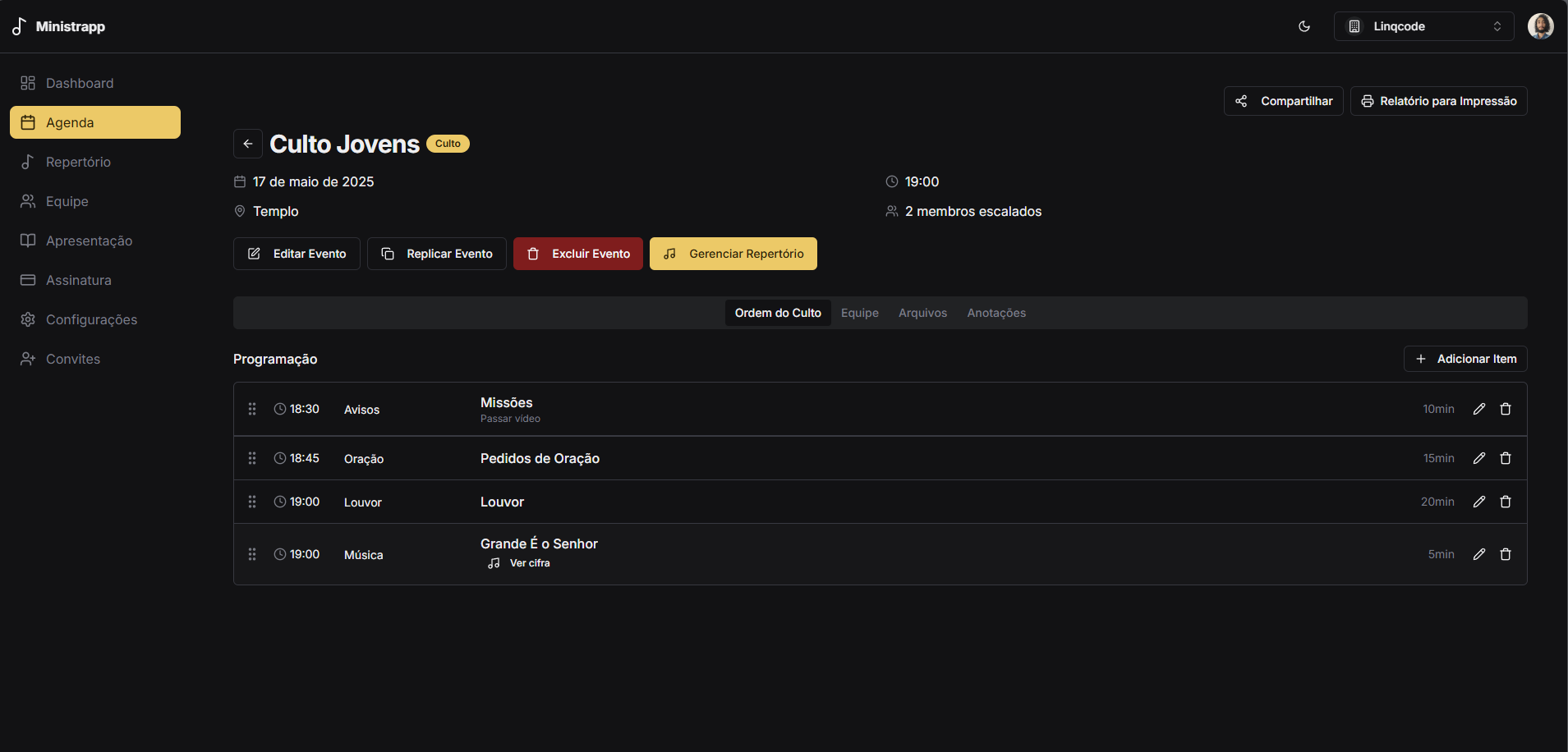Image resolution: width=1568 pixels, height=752 pixels.
Task: Toggle dark mode with the moon icon
Action: pos(1304,26)
